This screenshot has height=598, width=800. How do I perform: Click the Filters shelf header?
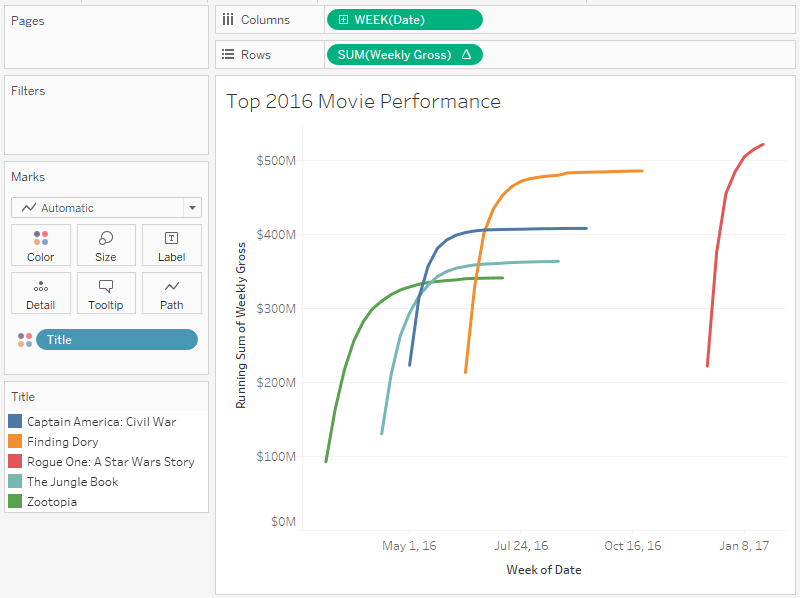[x=27, y=90]
